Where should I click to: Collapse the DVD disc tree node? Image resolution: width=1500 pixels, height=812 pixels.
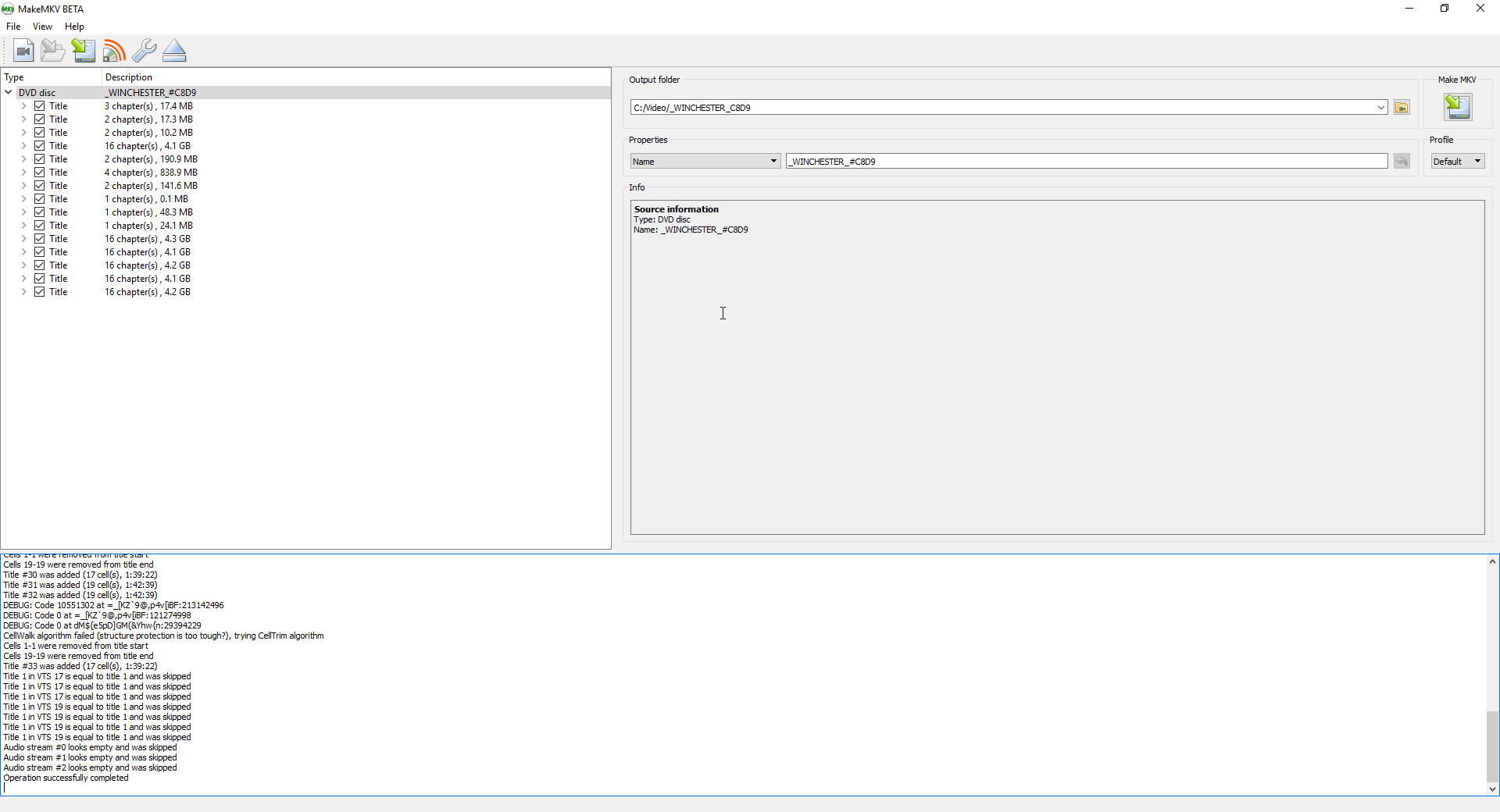point(9,92)
